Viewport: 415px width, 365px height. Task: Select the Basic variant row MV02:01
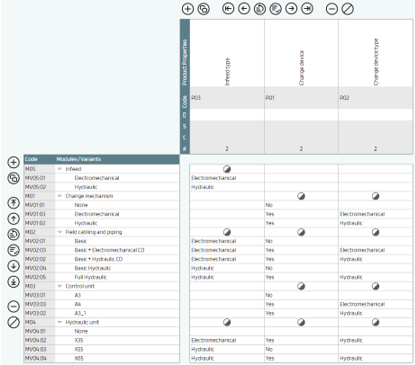point(81,241)
